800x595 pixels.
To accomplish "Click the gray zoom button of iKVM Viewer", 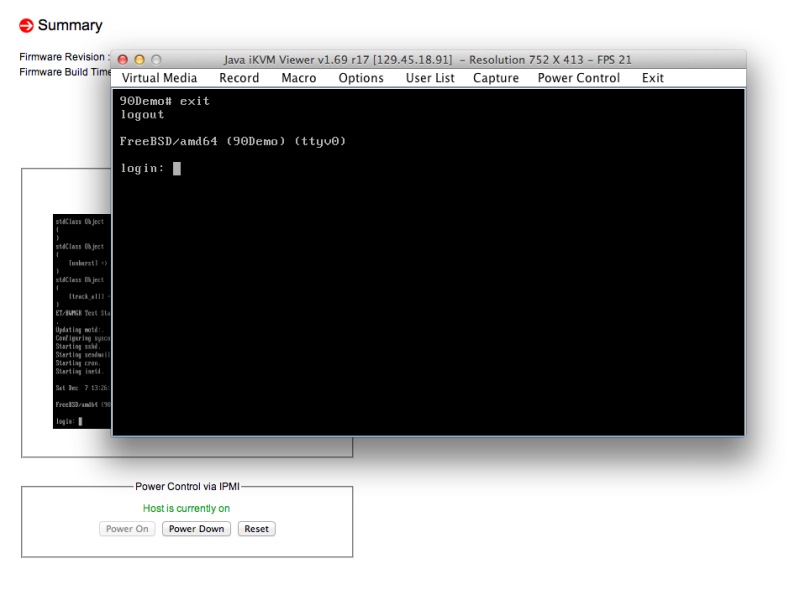I will [156, 60].
